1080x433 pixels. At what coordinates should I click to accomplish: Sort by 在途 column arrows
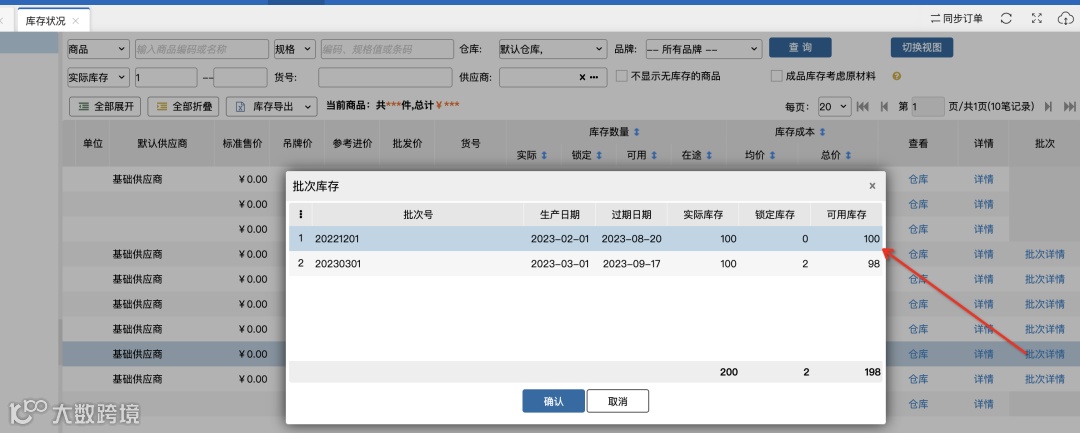pyautogui.click(x=709, y=156)
